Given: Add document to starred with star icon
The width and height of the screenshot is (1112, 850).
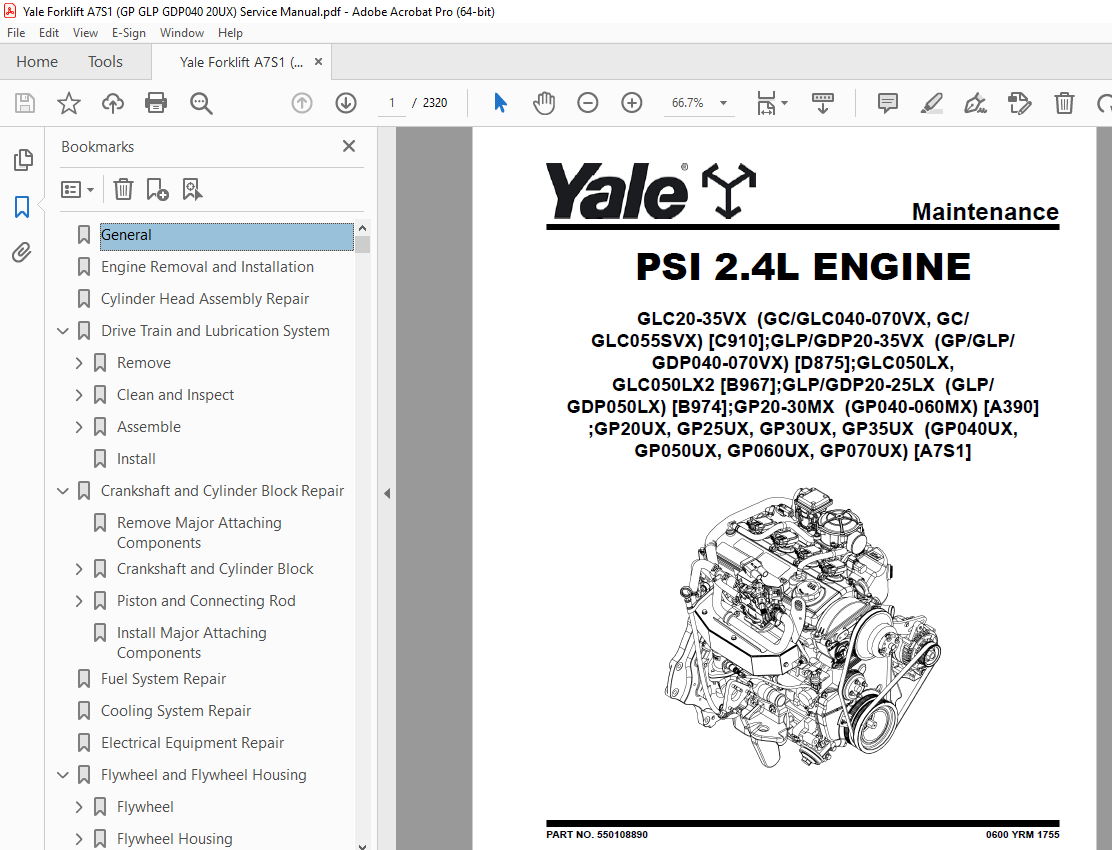Looking at the screenshot, I should click(69, 104).
